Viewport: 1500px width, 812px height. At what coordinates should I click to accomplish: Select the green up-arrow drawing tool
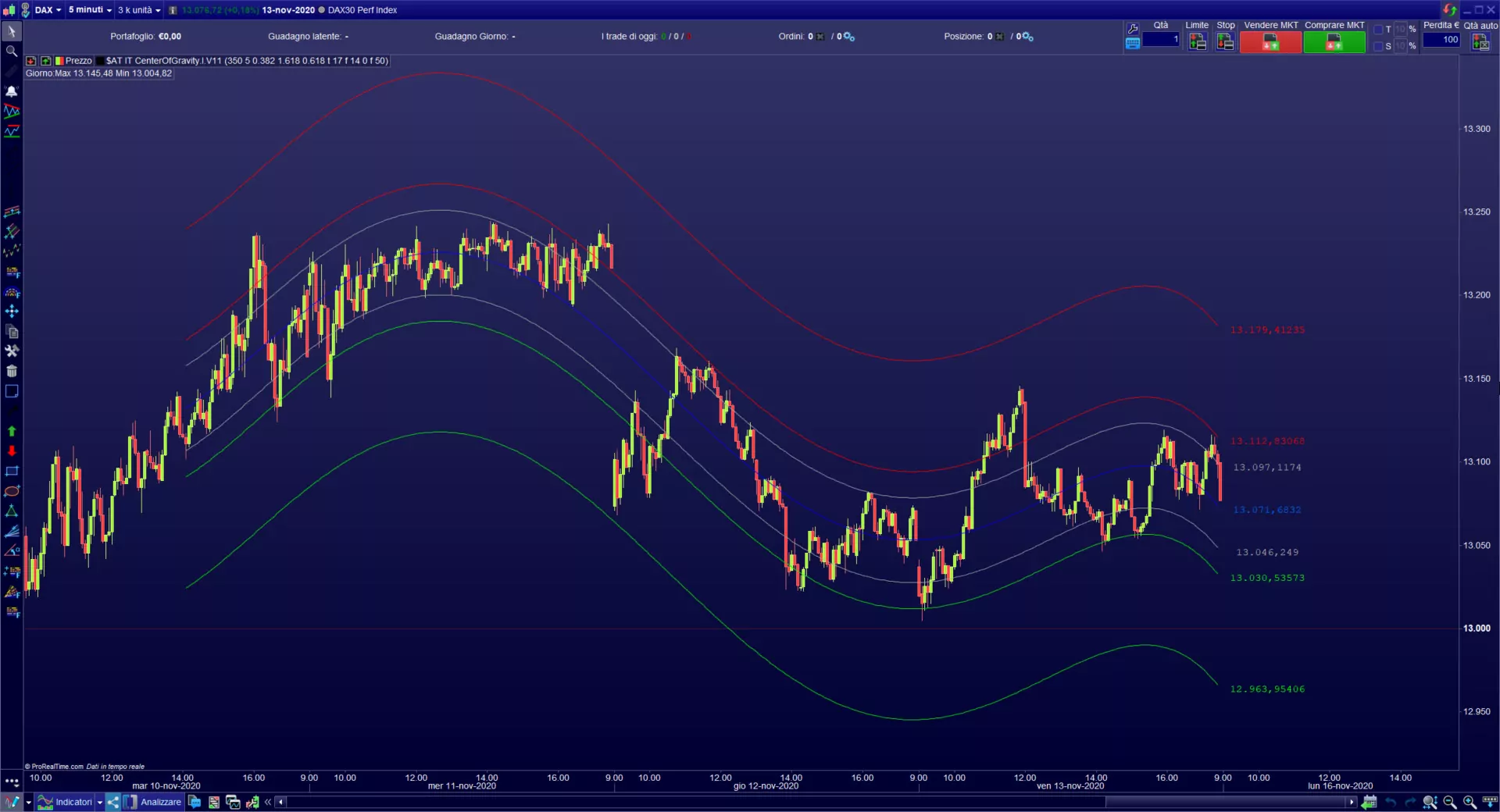coord(12,431)
